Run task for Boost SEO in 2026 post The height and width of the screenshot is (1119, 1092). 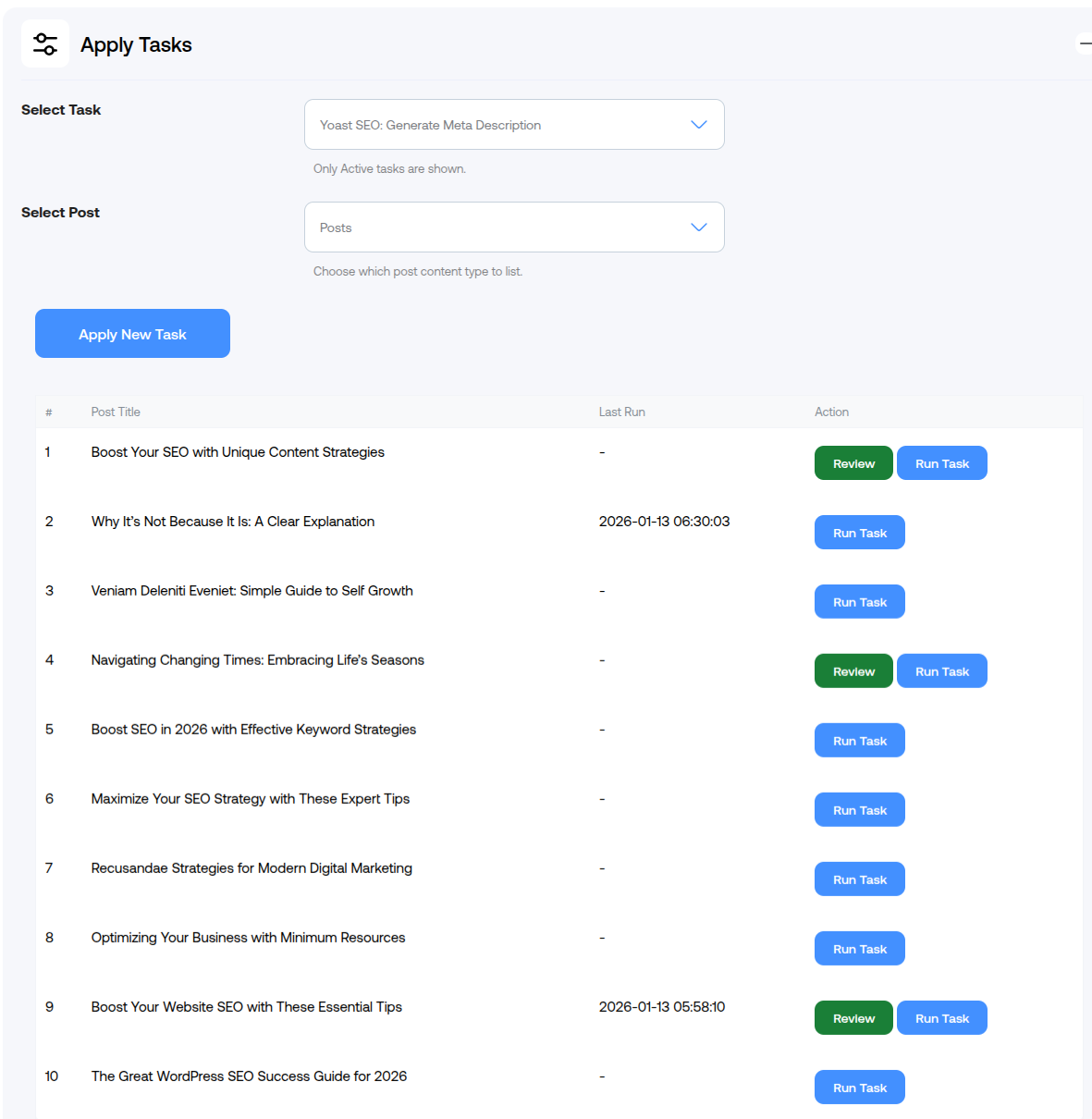(x=859, y=741)
